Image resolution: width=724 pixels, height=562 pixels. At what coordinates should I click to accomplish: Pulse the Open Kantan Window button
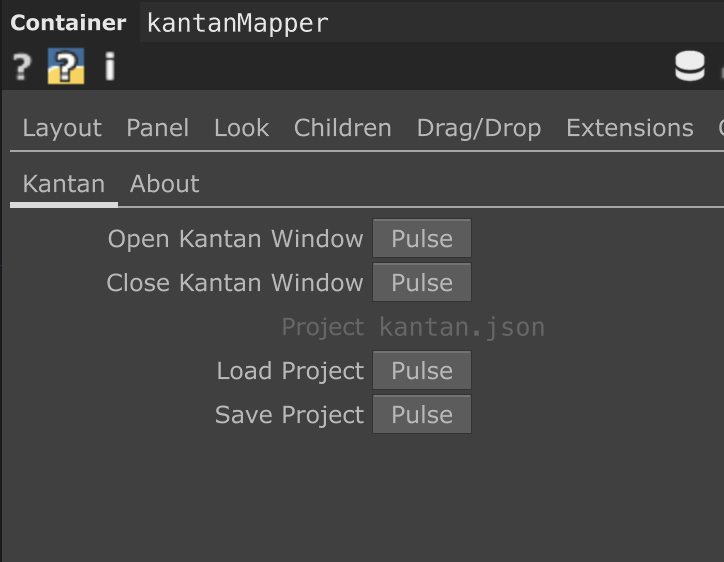point(421,239)
